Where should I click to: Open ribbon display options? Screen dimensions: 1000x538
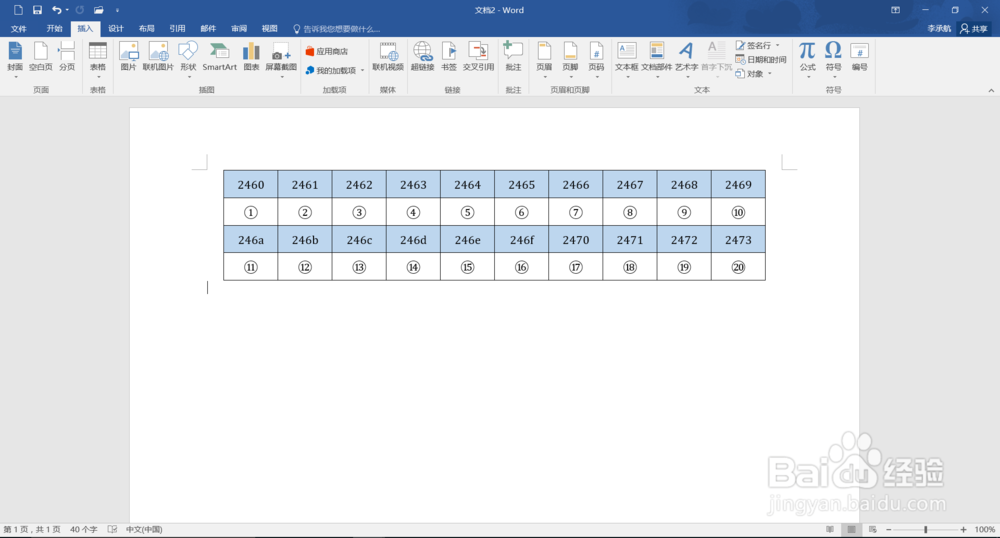[x=895, y=10]
